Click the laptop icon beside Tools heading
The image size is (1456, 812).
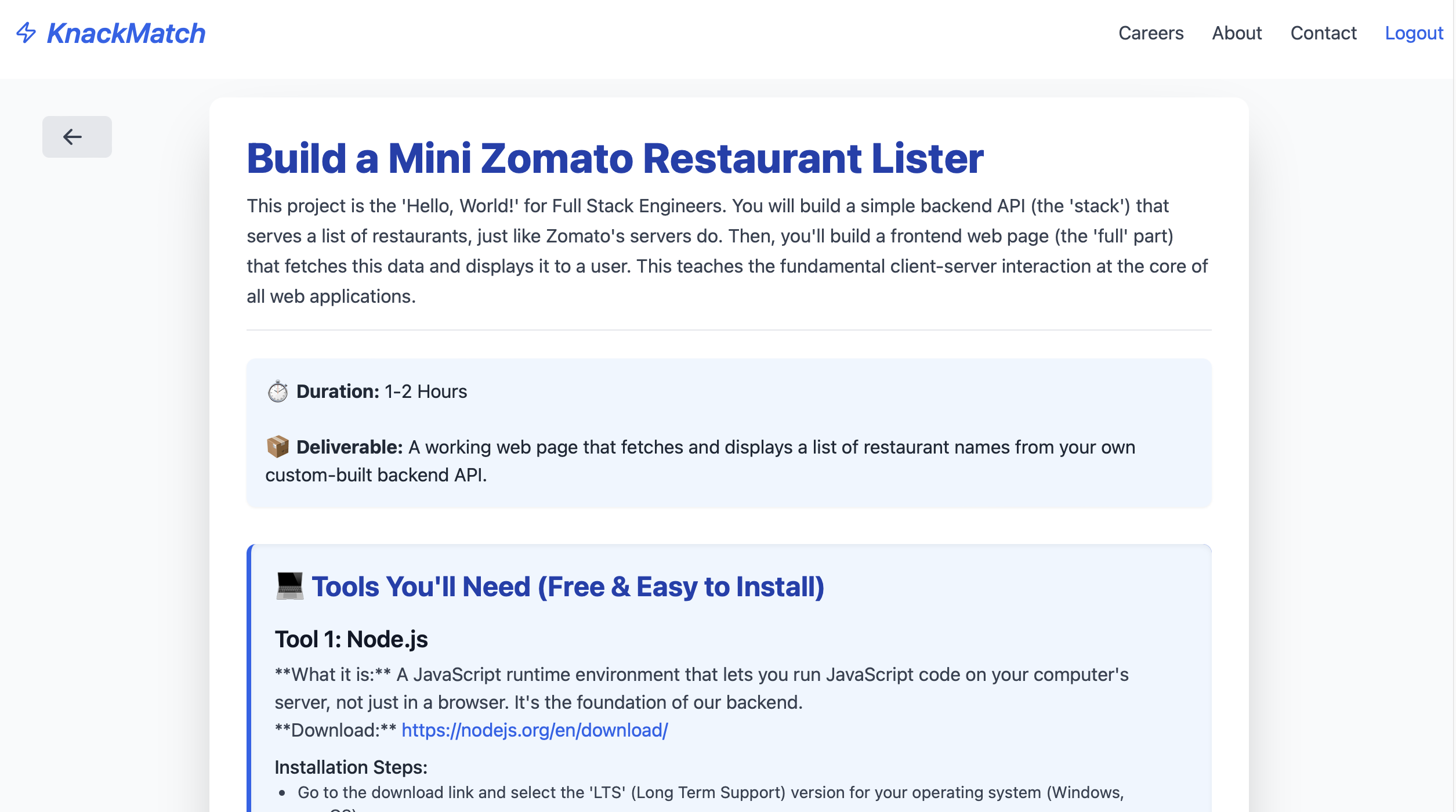pyautogui.click(x=289, y=586)
